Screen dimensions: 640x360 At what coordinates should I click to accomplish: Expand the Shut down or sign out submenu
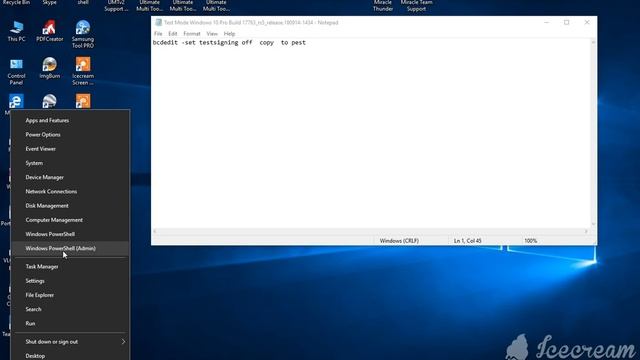click(70, 342)
